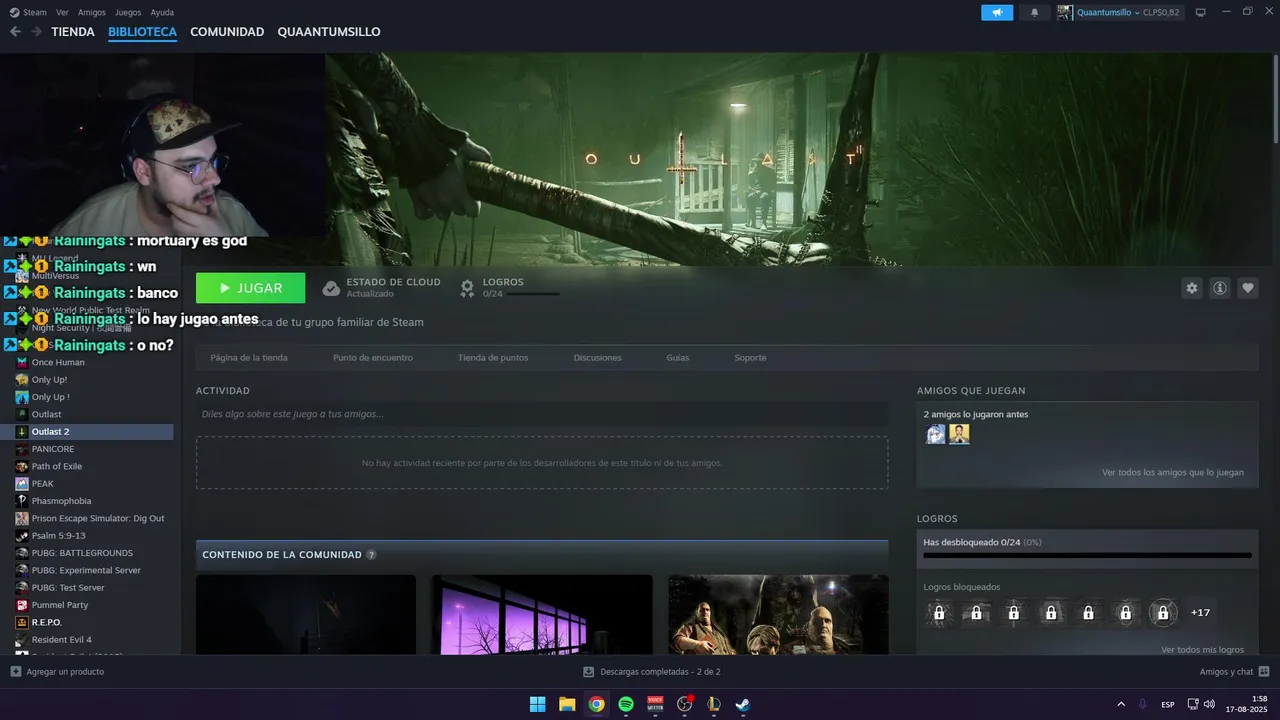Open the Resident Evil characters community thumbnail
The height and width of the screenshot is (720, 1280).
coord(778,615)
